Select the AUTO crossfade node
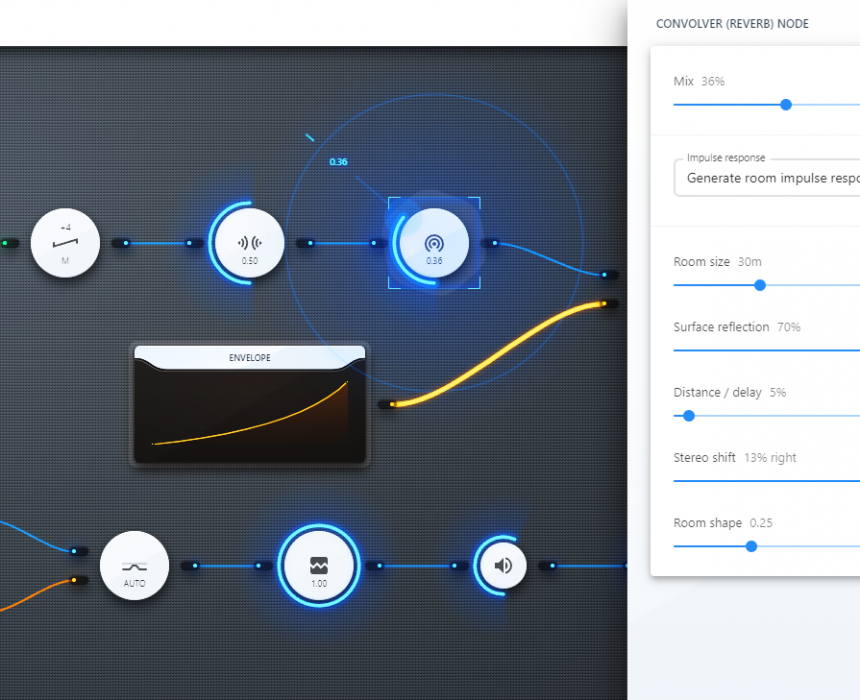This screenshot has height=700, width=860. click(134, 565)
